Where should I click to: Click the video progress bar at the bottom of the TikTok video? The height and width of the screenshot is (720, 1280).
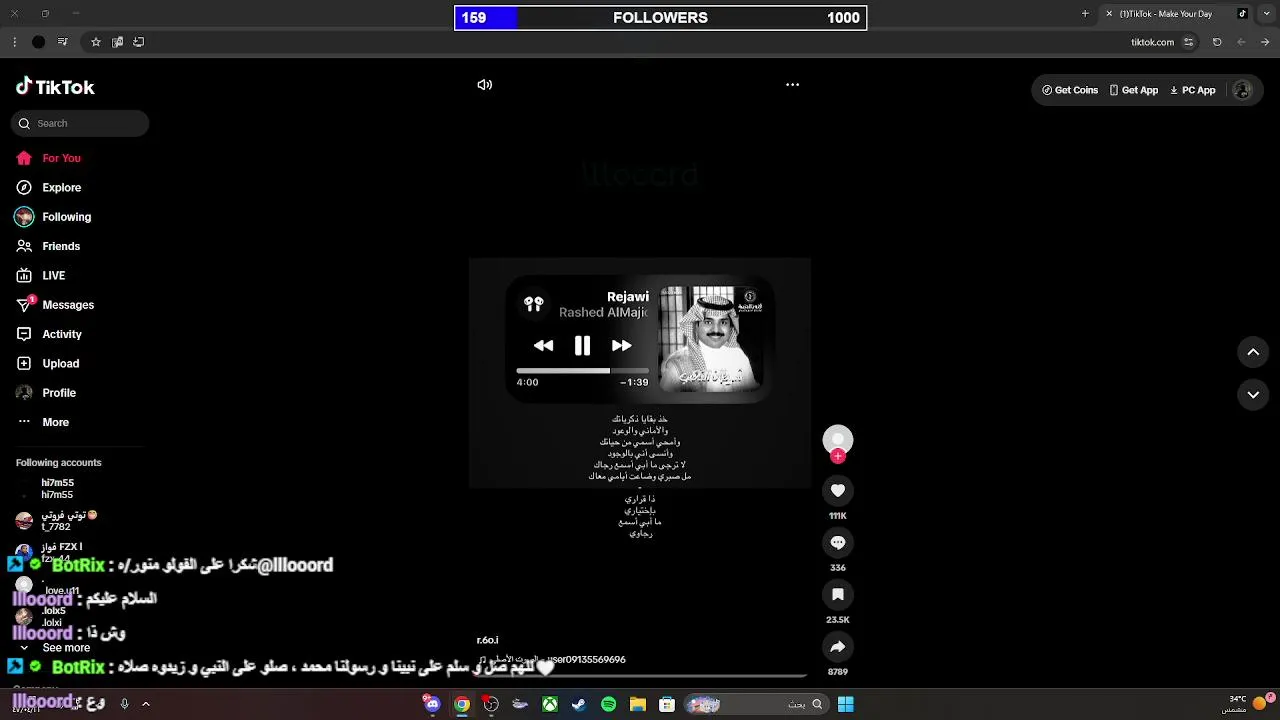640,677
